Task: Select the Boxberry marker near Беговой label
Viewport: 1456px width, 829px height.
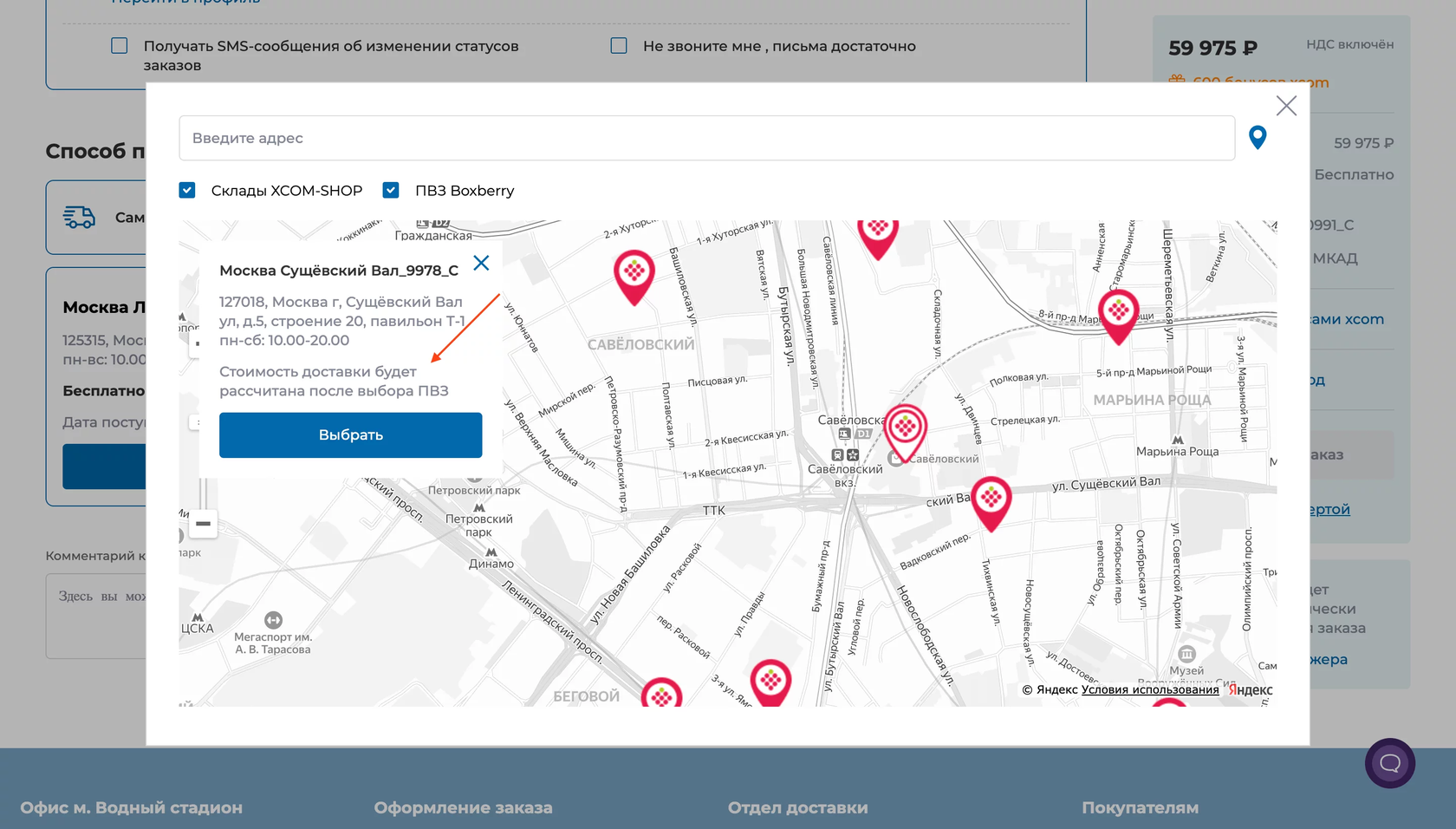Action: point(661,694)
